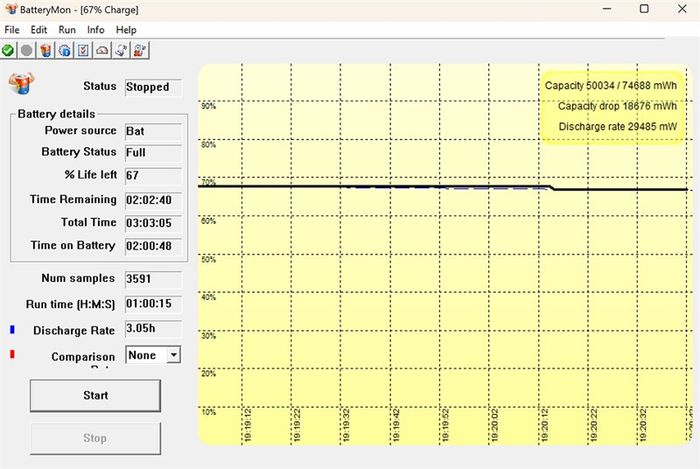
Task: Click the 19:20:32 time axis label
Action: point(643,425)
